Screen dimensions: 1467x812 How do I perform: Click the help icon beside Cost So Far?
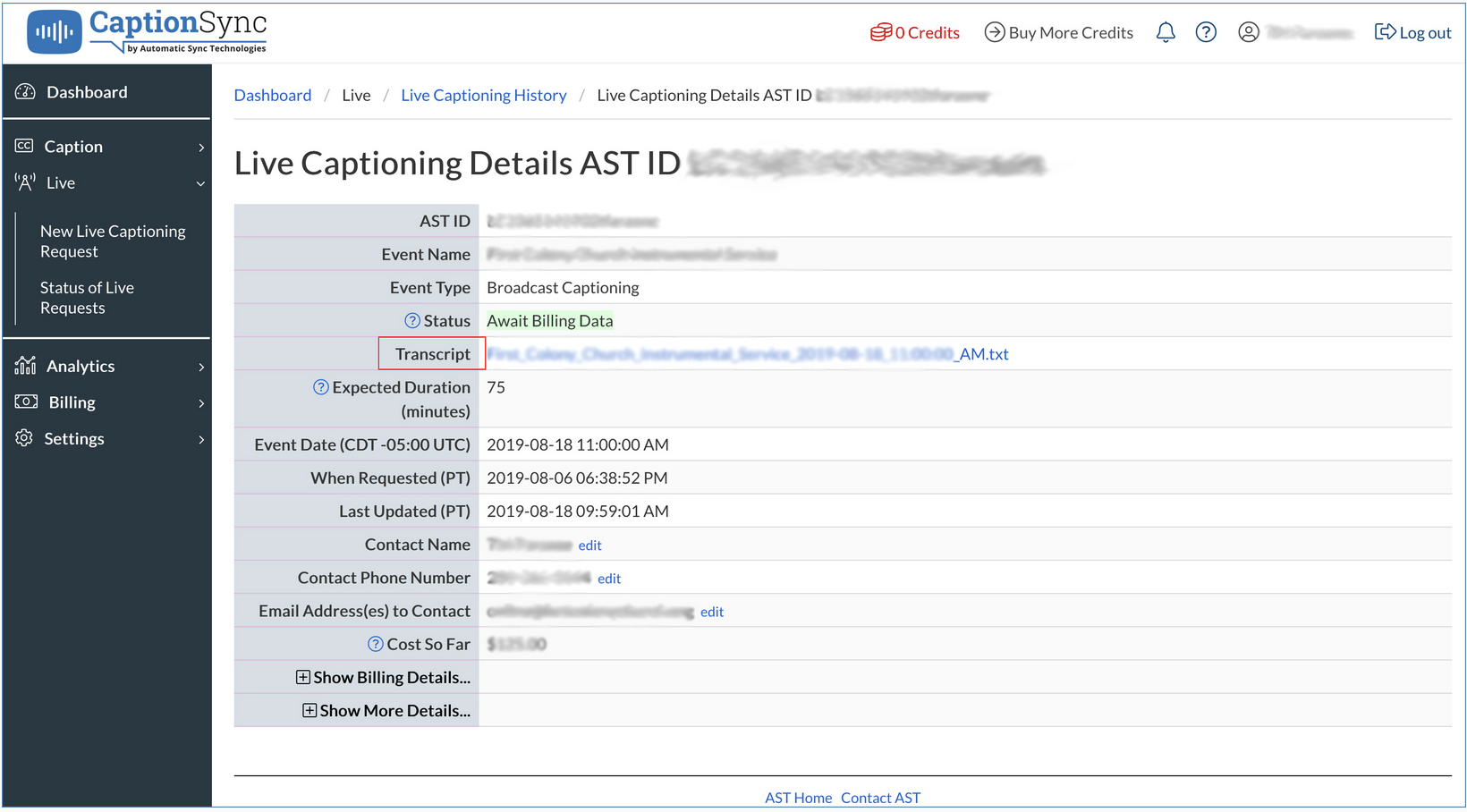point(375,644)
